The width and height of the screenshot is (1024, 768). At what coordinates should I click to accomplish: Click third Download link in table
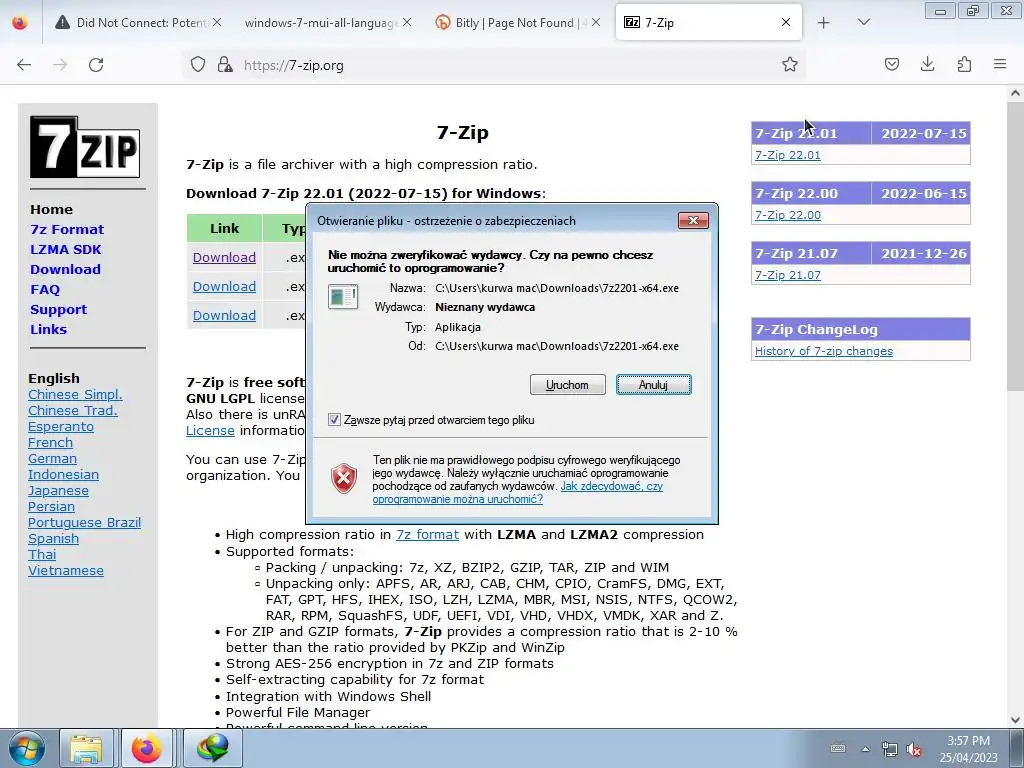[x=224, y=315]
